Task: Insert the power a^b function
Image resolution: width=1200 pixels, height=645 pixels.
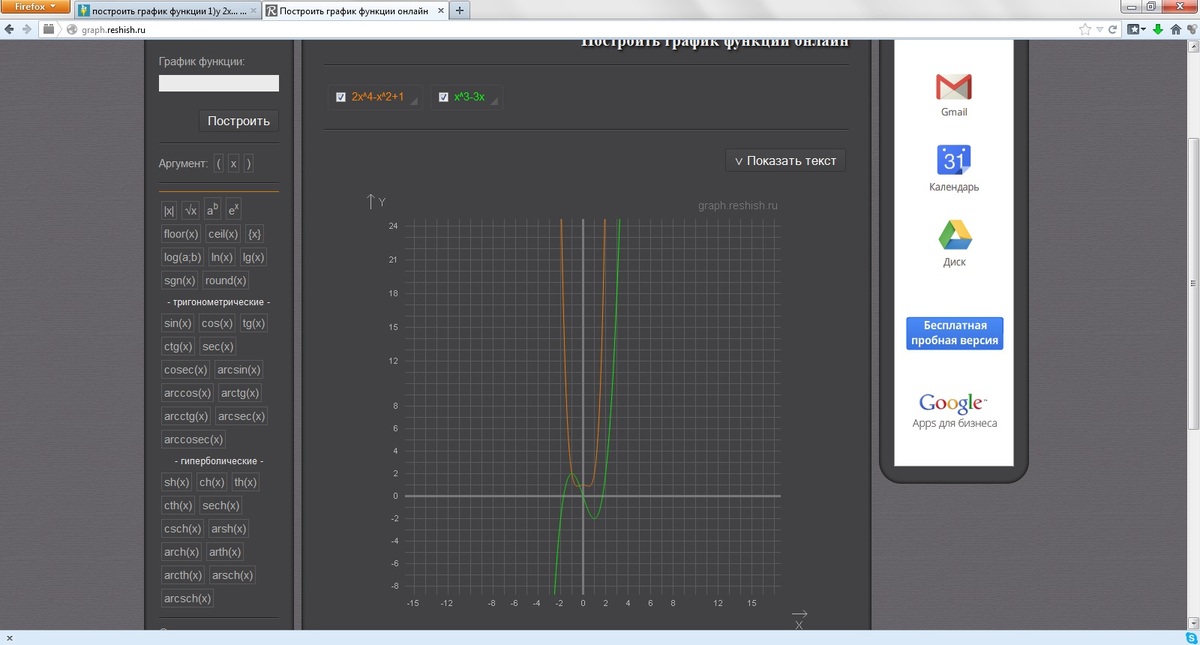Action: coord(212,210)
